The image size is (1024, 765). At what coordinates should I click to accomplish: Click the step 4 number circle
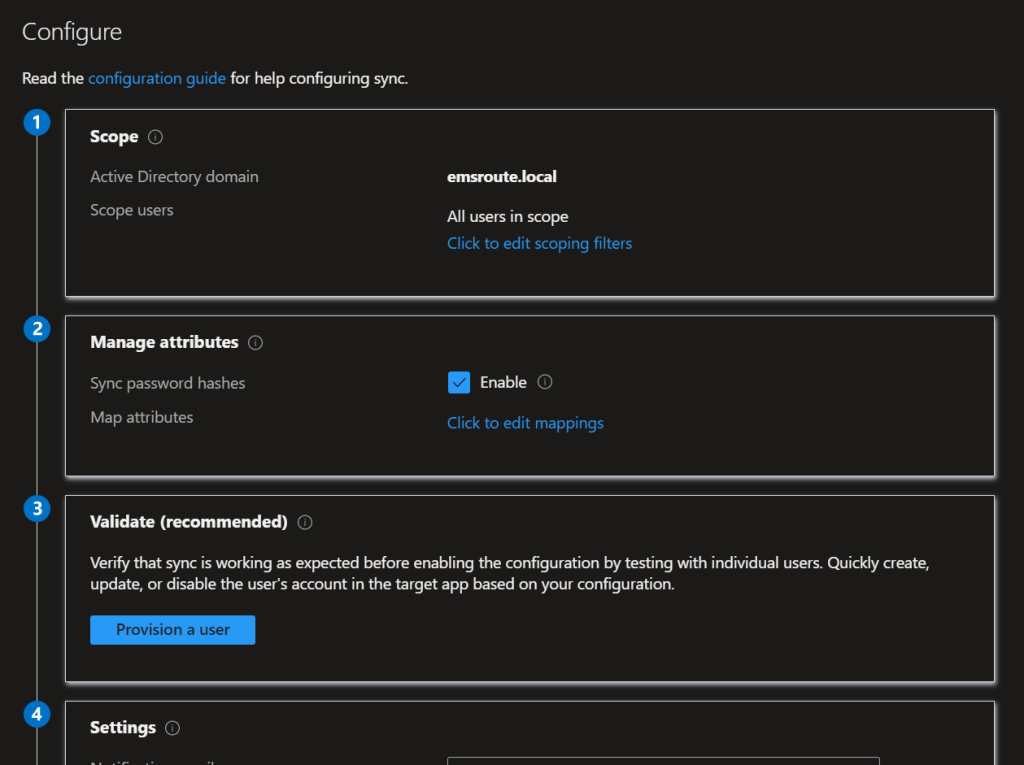click(37, 714)
